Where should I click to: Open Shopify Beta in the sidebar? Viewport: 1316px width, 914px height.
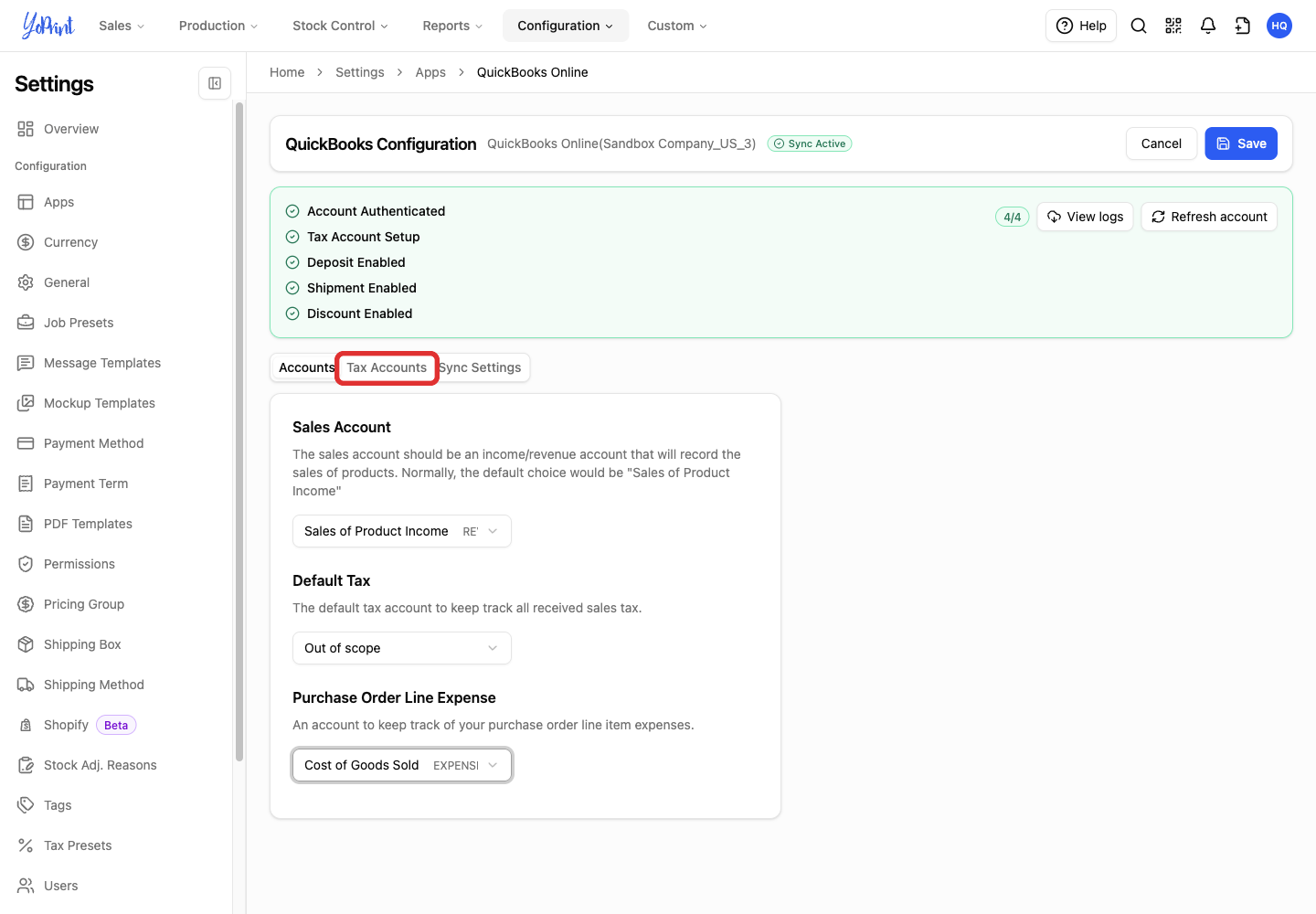point(77,725)
